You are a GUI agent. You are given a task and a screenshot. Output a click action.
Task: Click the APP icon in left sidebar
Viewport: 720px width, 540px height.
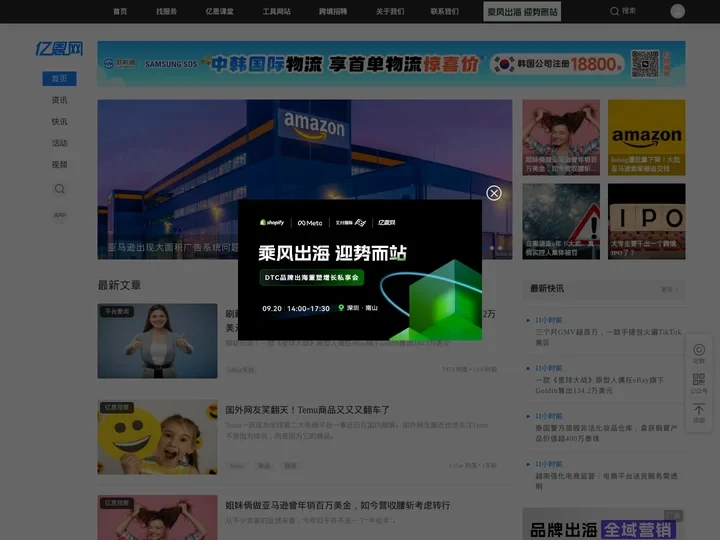point(59,215)
